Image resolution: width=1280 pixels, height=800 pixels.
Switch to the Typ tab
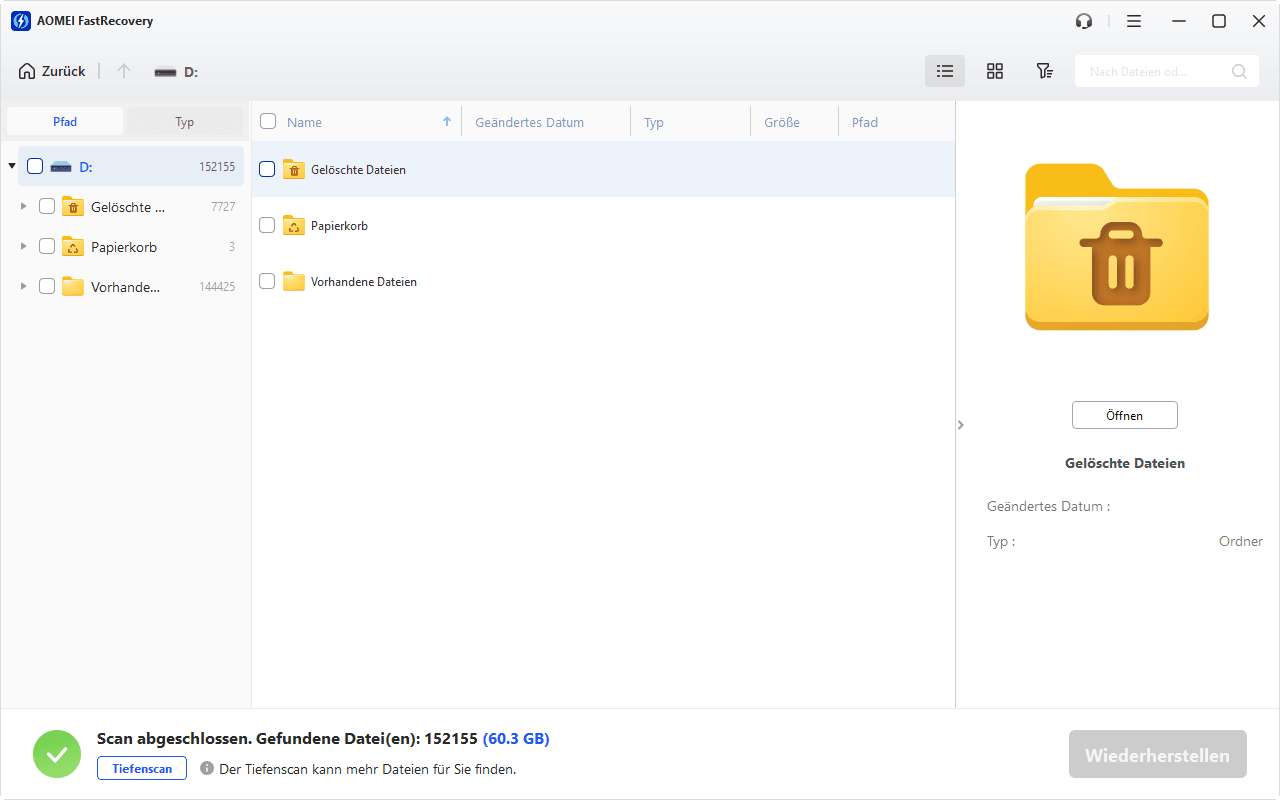click(184, 122)
